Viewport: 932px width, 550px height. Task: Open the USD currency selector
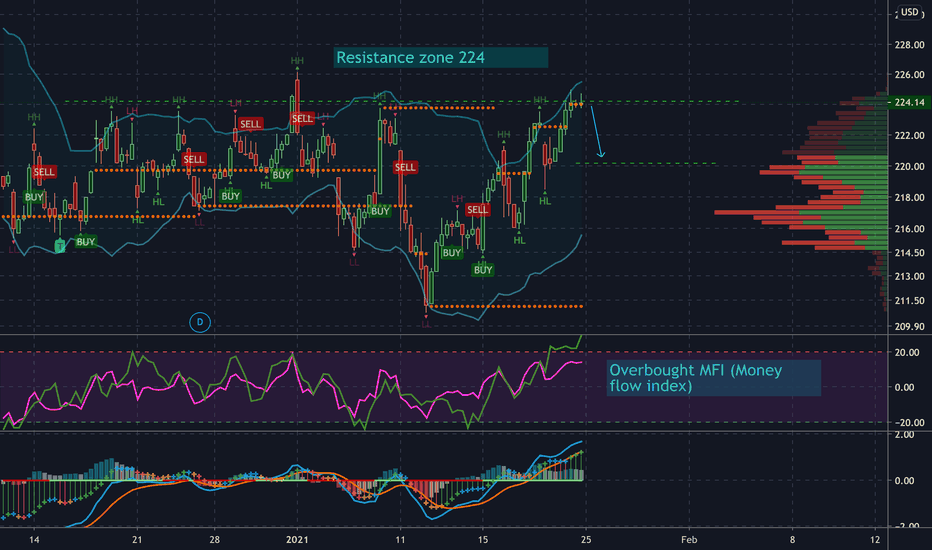(909, 12)
